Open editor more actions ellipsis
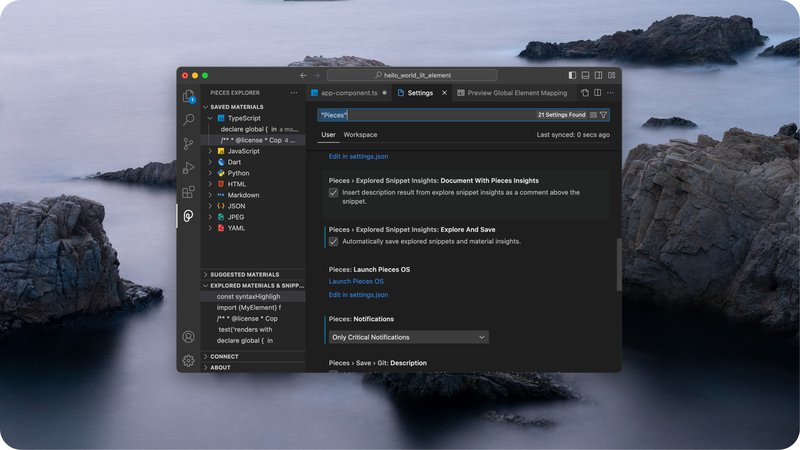Viewport: 800px width, 450px height. point(610,93)
